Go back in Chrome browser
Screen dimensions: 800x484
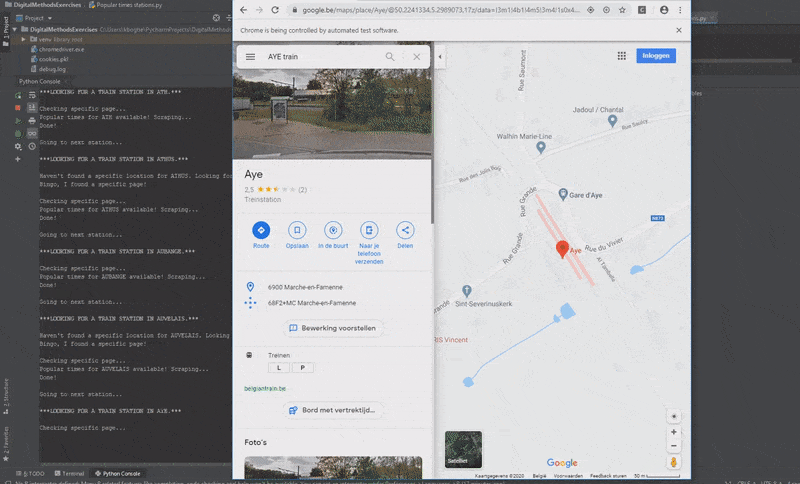(x=243, y=10)
